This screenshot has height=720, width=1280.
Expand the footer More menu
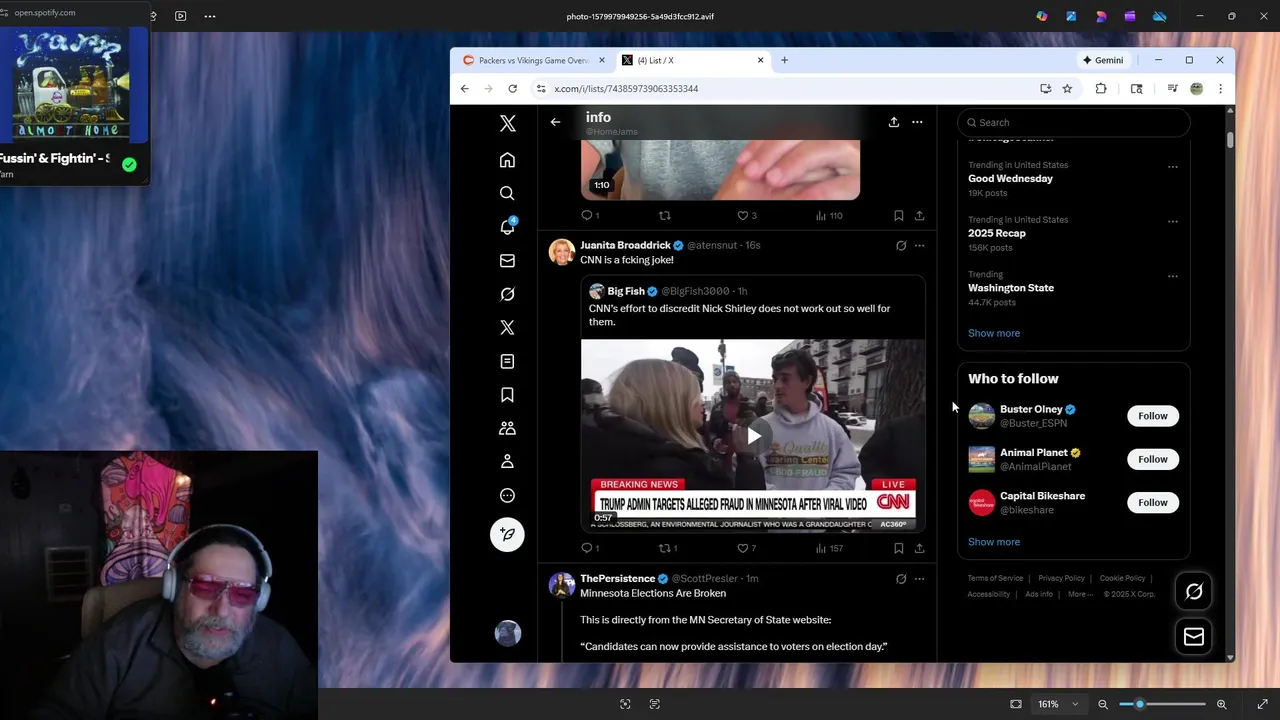pyautogui.click(x=1080, y=594)
